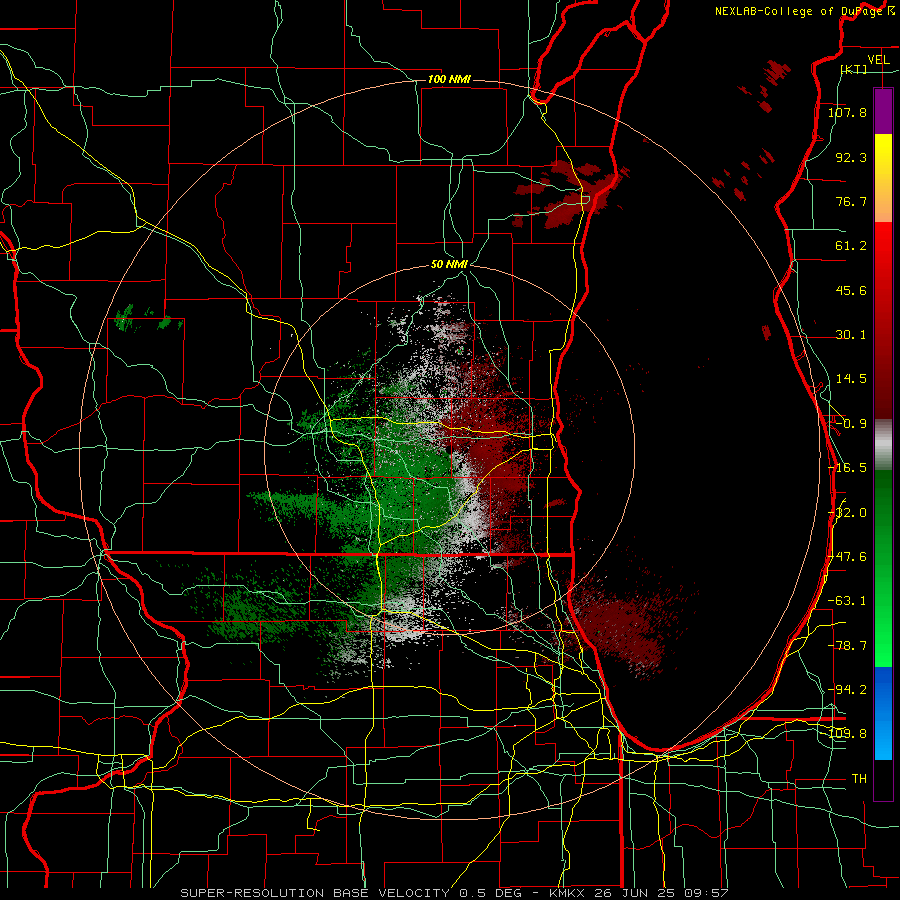Select the -47.6 scale value

pos(847,557)
